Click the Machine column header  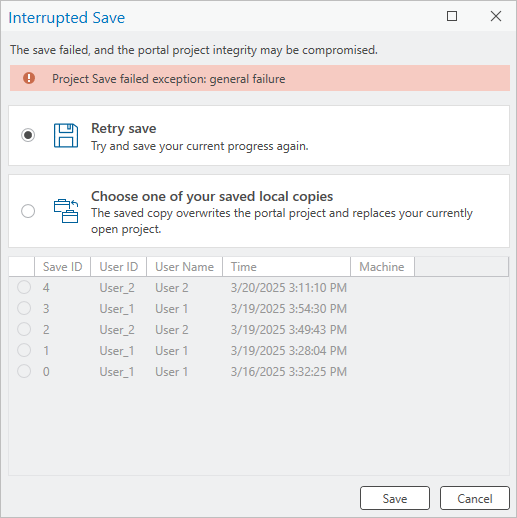coord(382,267)
